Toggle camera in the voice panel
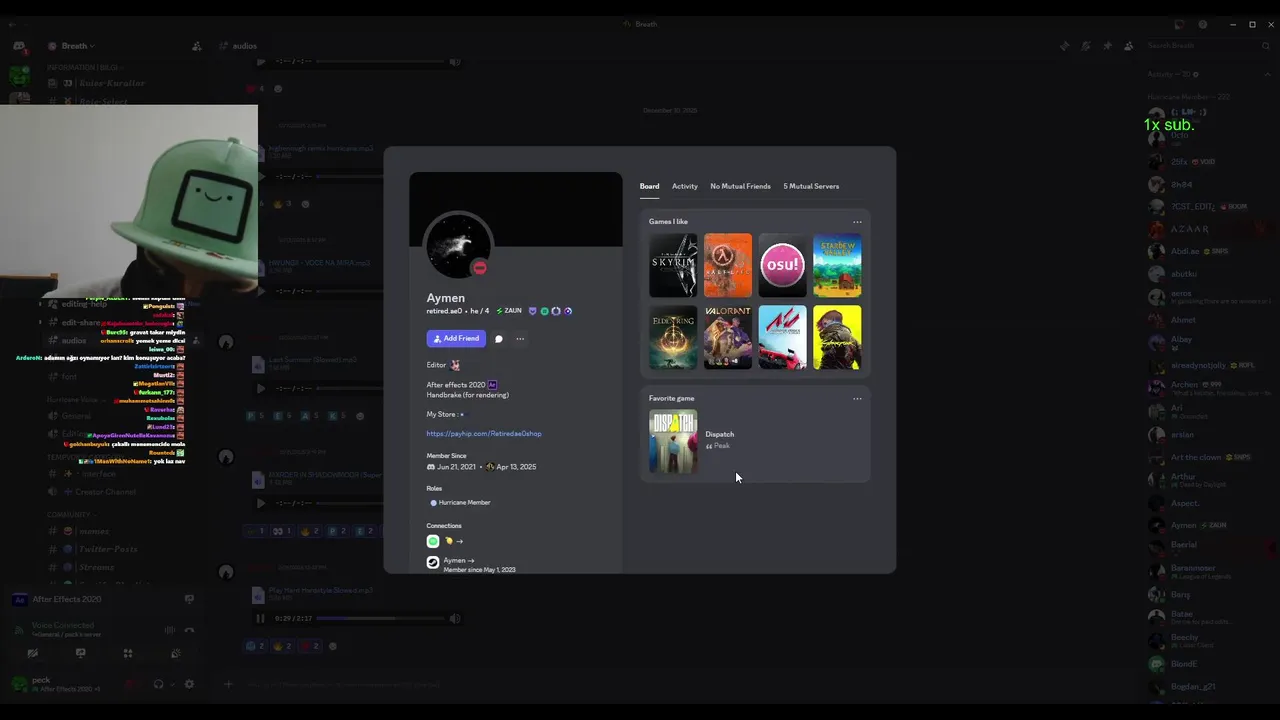1280x720 pixels. coord(33,653)
